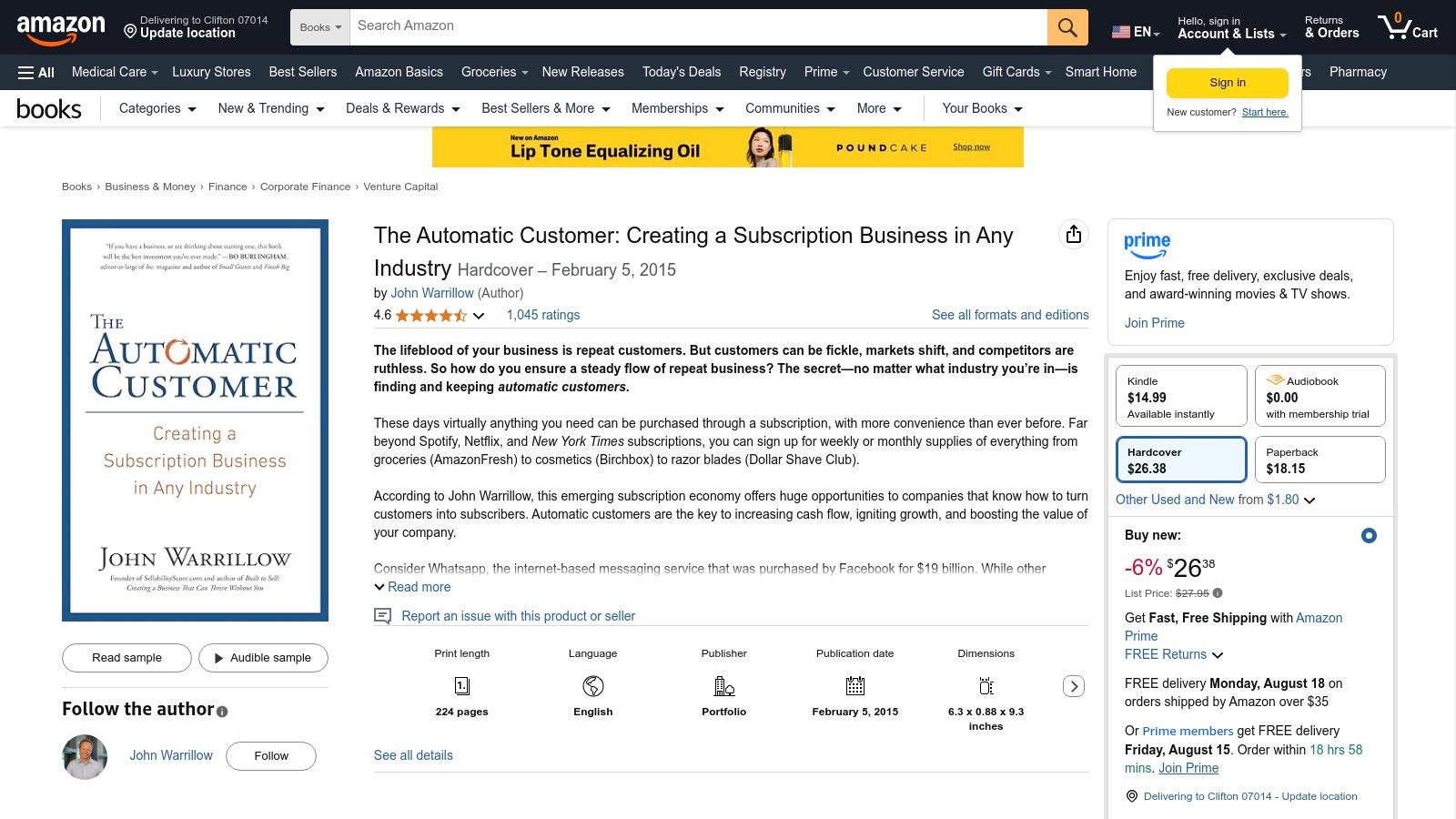Click the List Price info icon
Image resolution: width=1456 pixels, height=819 pixels.
pyautogui.click(x=1218, y=593)
